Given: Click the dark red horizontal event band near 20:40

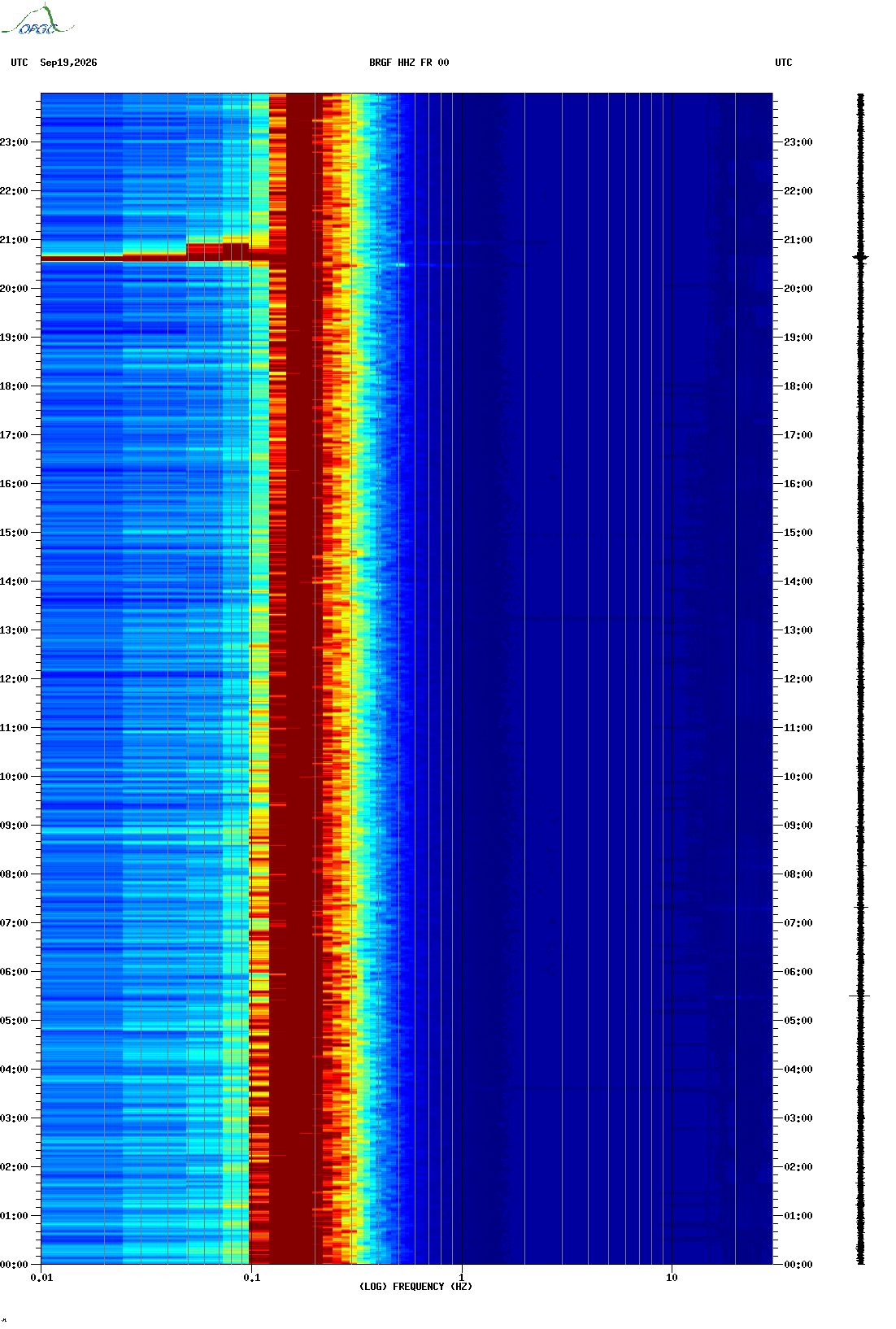Looking at the screenshot, I should coord(154,255).
